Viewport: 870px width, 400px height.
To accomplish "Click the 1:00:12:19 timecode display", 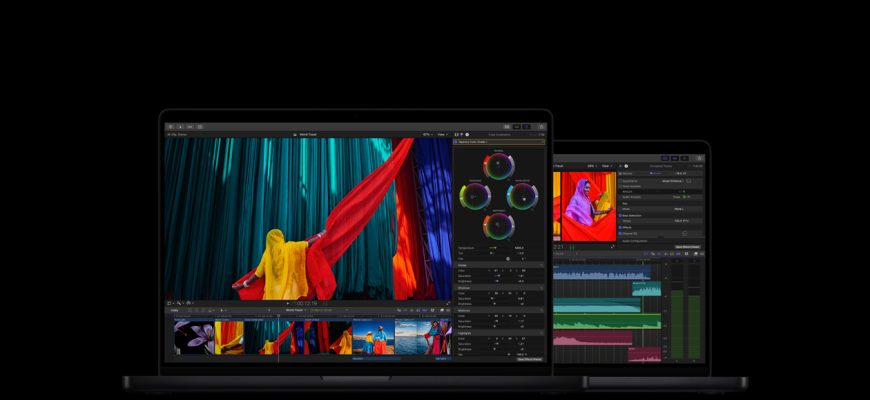I will click(305, 303).
